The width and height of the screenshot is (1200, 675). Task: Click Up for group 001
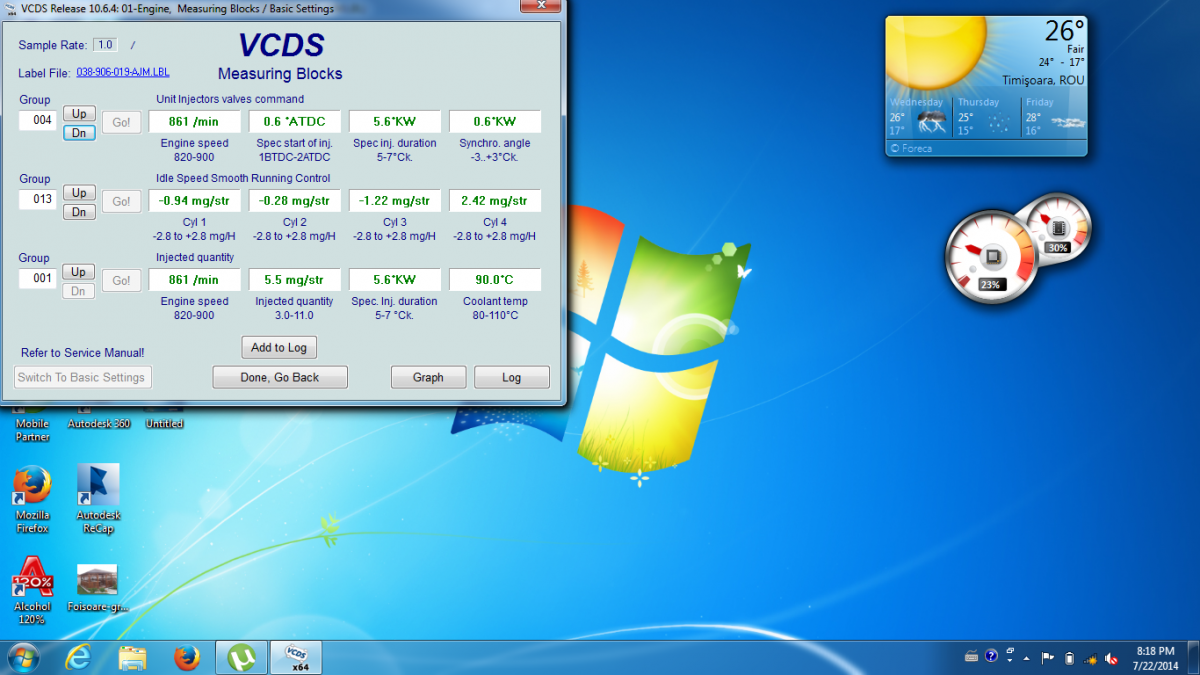(79, 271)
